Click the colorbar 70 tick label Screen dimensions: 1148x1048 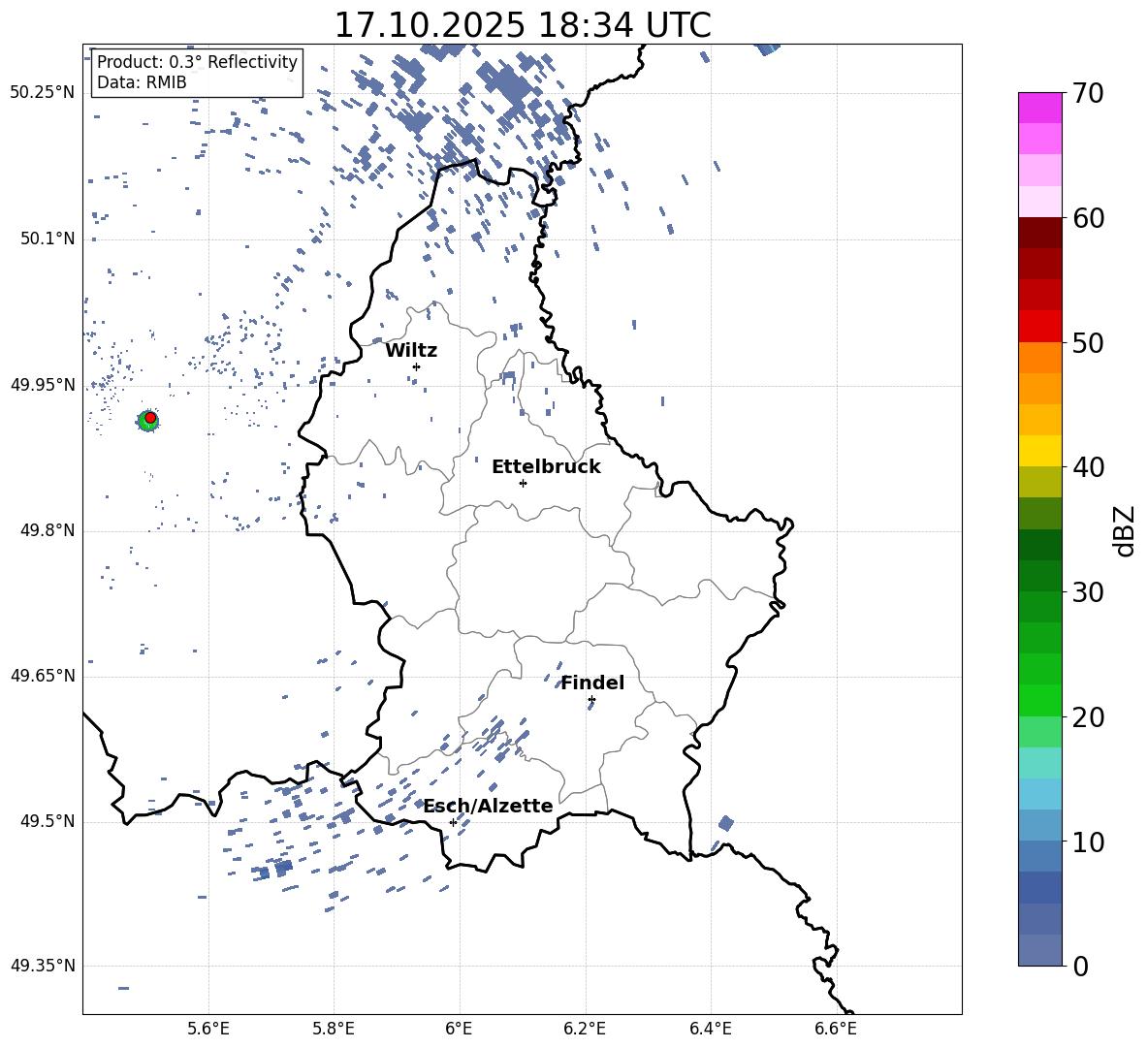coord(1088,93)
